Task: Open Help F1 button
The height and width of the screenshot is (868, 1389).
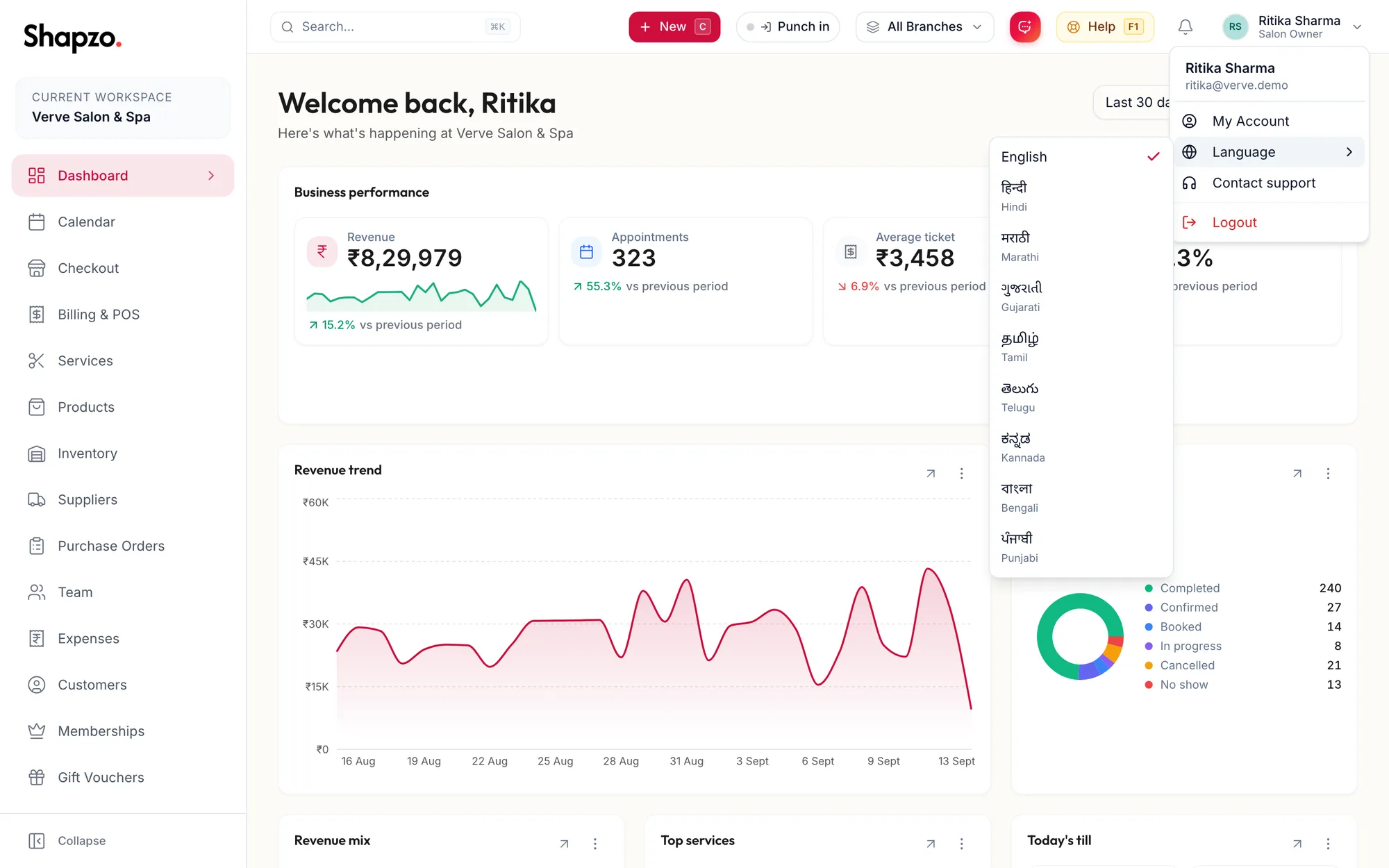Action: click(1105, 27)
